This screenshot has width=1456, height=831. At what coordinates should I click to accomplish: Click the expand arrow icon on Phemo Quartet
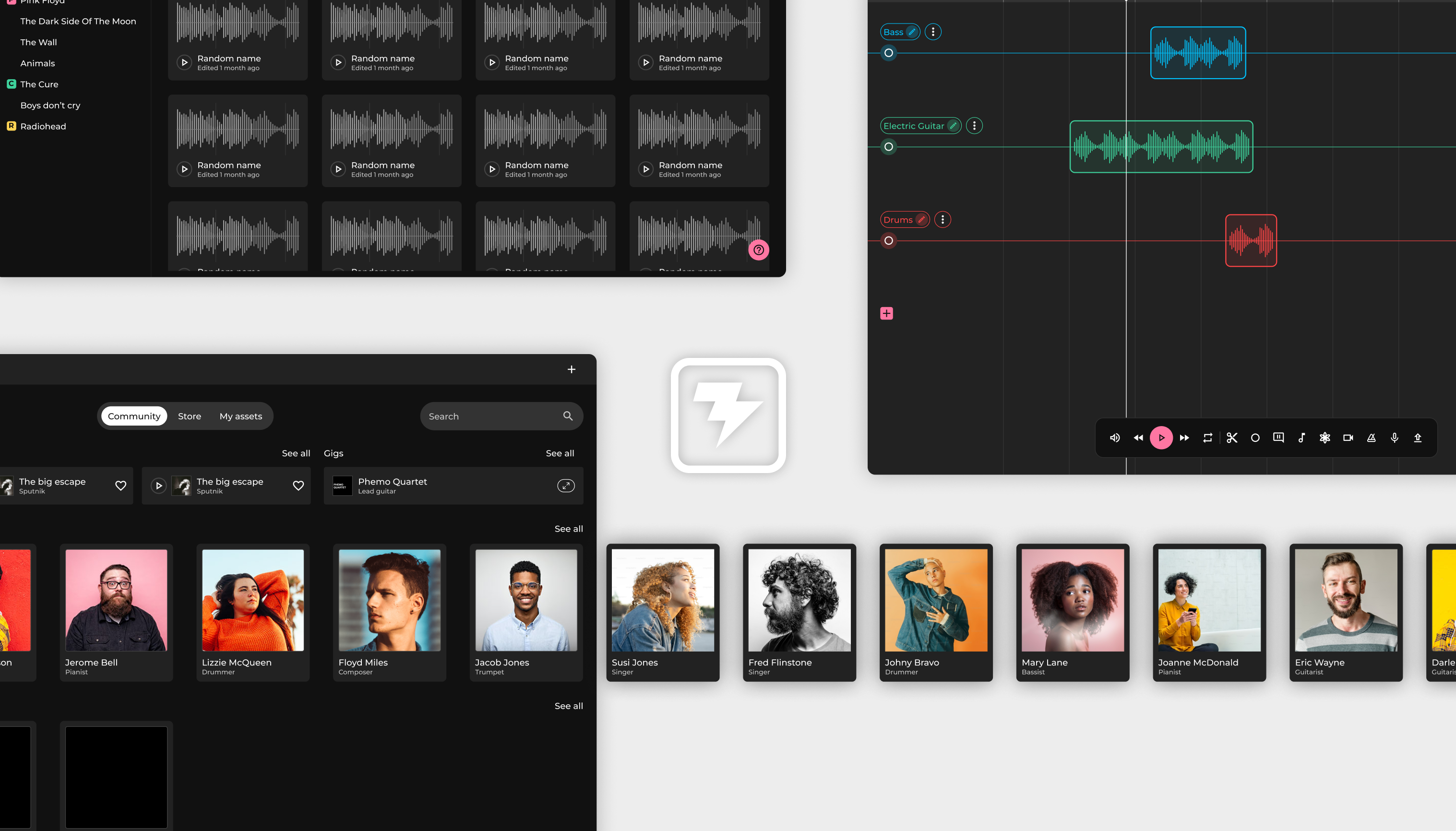coord(566,486)
